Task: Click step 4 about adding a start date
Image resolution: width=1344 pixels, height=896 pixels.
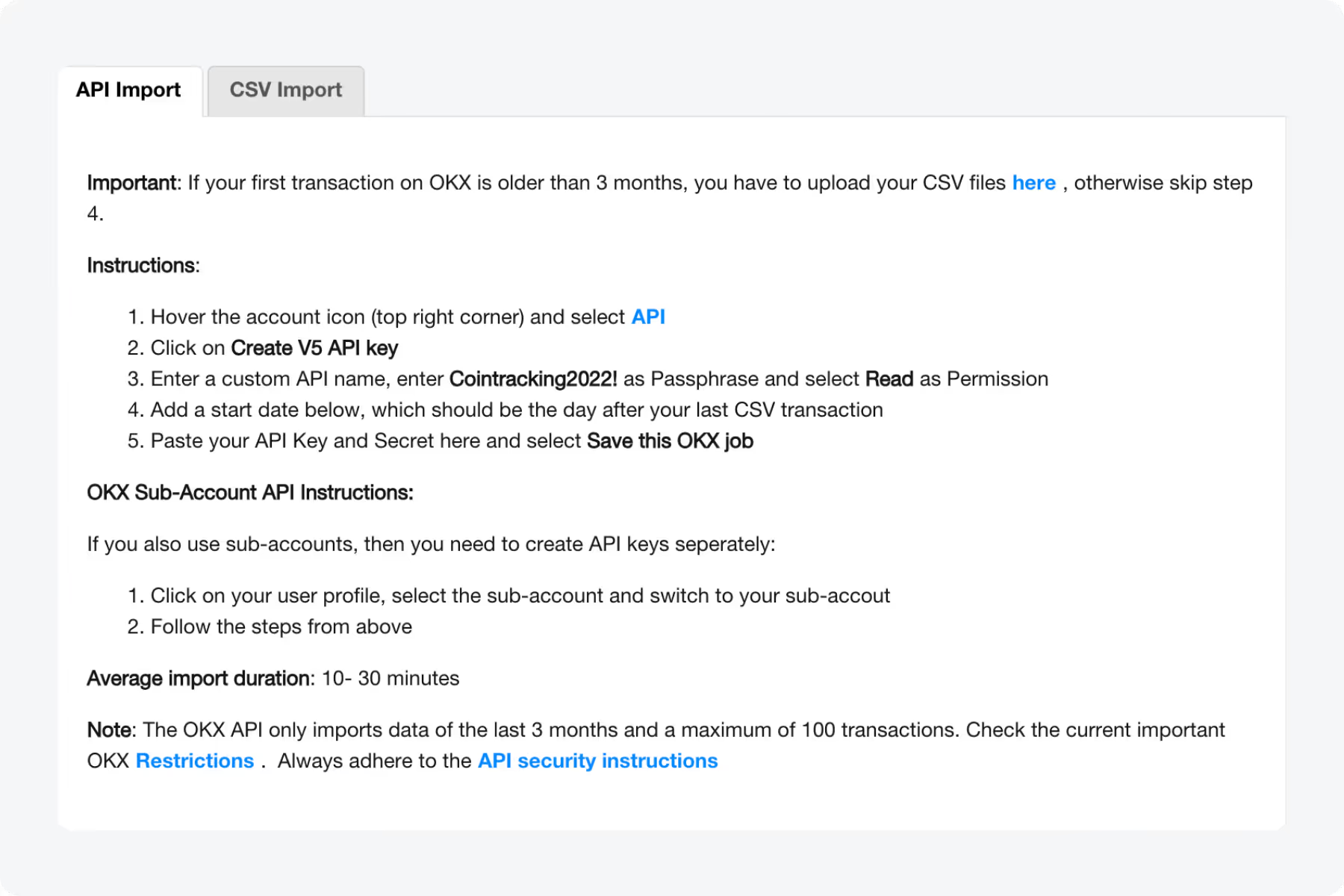Action: click(x=517, y=409)
